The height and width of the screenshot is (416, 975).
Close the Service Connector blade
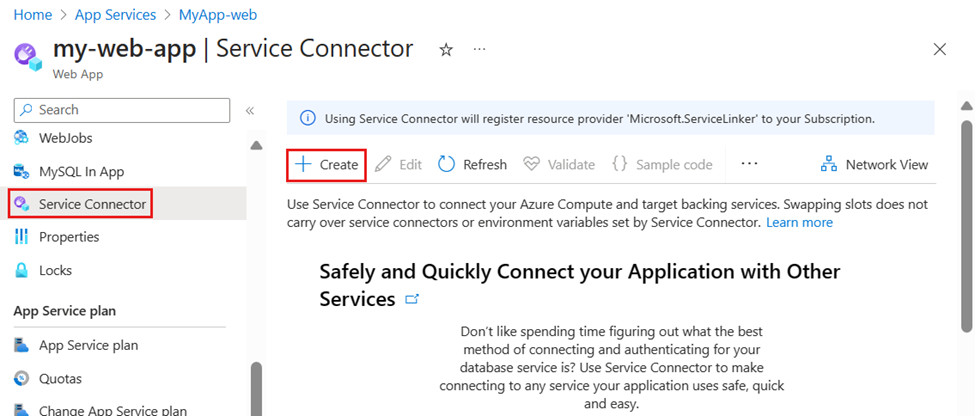point(939,49)
